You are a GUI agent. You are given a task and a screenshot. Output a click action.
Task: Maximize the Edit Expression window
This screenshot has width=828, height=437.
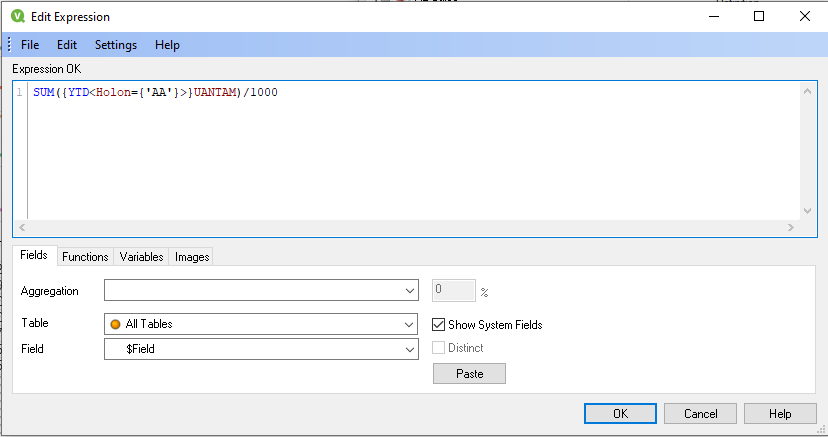pyautogui.click(x=759, y=16)
